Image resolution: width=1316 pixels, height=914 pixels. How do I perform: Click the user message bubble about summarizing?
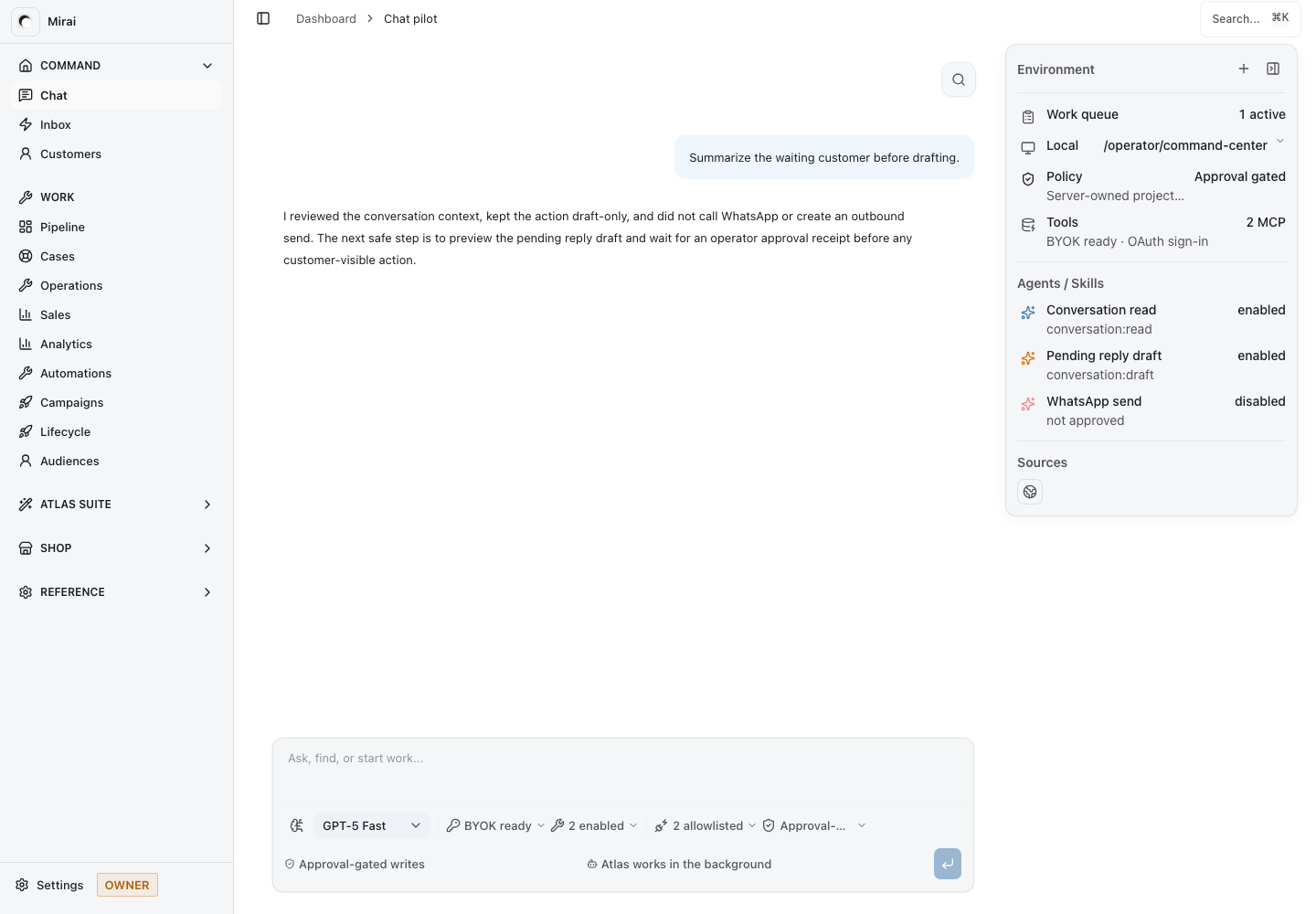(x=824, y=157)
